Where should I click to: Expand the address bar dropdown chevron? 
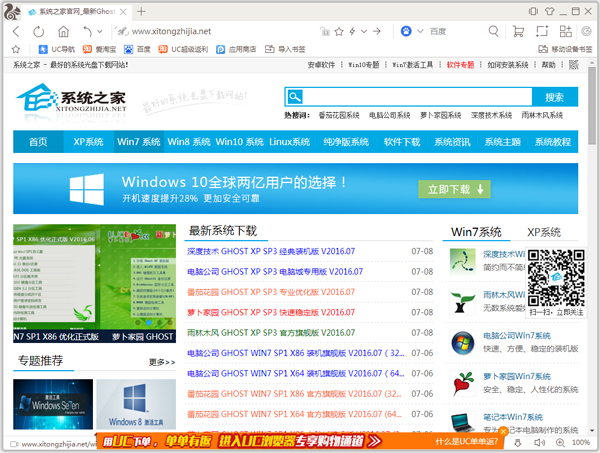tap(364, 31)
